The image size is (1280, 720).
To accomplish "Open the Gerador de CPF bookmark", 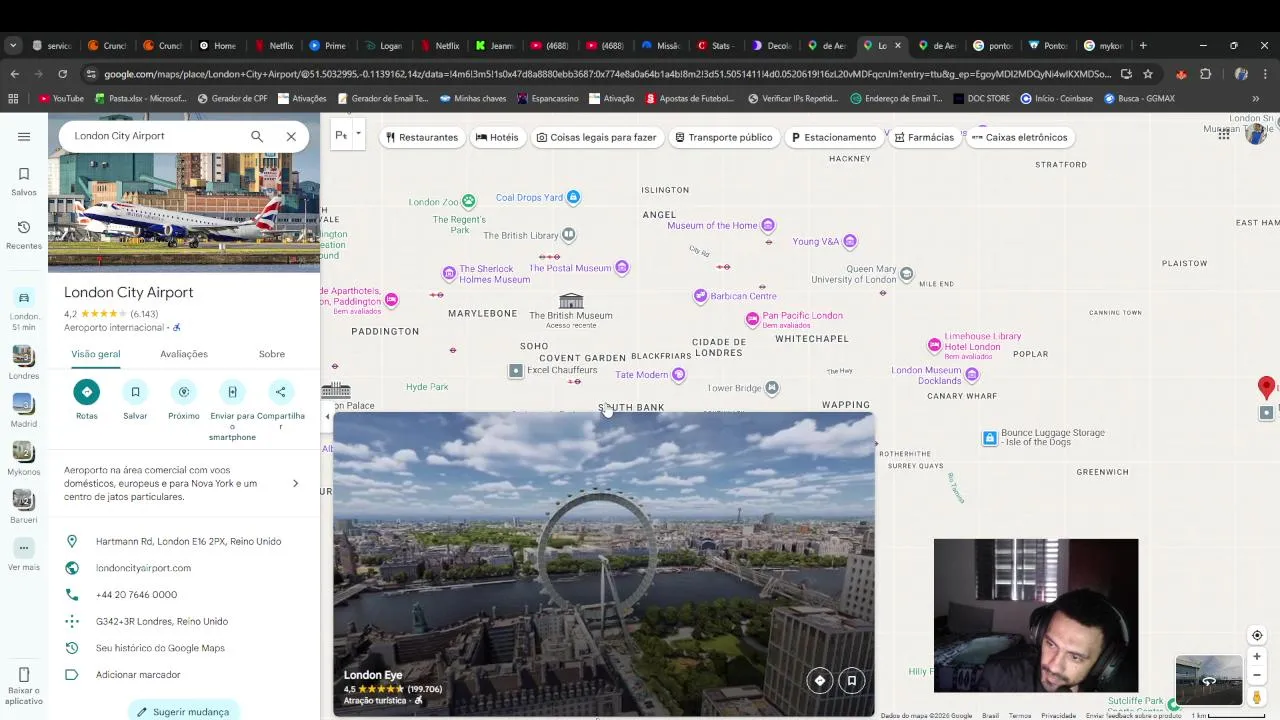I will point(232,98).
